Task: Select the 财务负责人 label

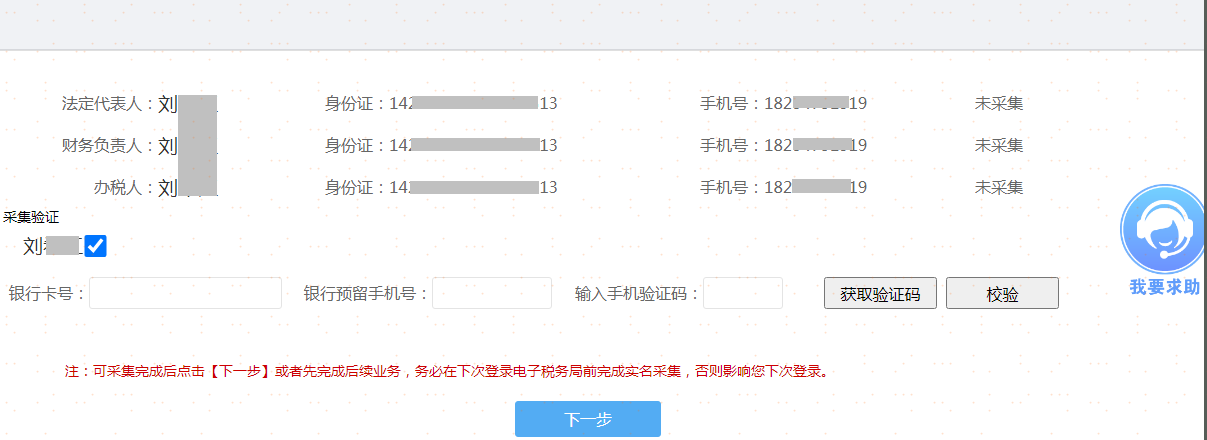Action: pyautogui.click(x=108, y=145)
